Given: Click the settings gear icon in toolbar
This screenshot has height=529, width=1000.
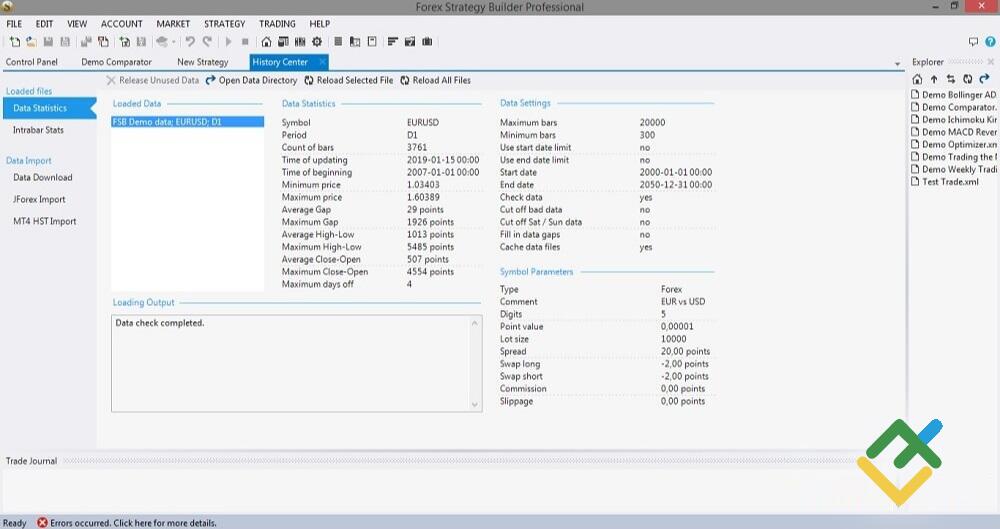Looking at the screenshot, I should coord(317,42).
